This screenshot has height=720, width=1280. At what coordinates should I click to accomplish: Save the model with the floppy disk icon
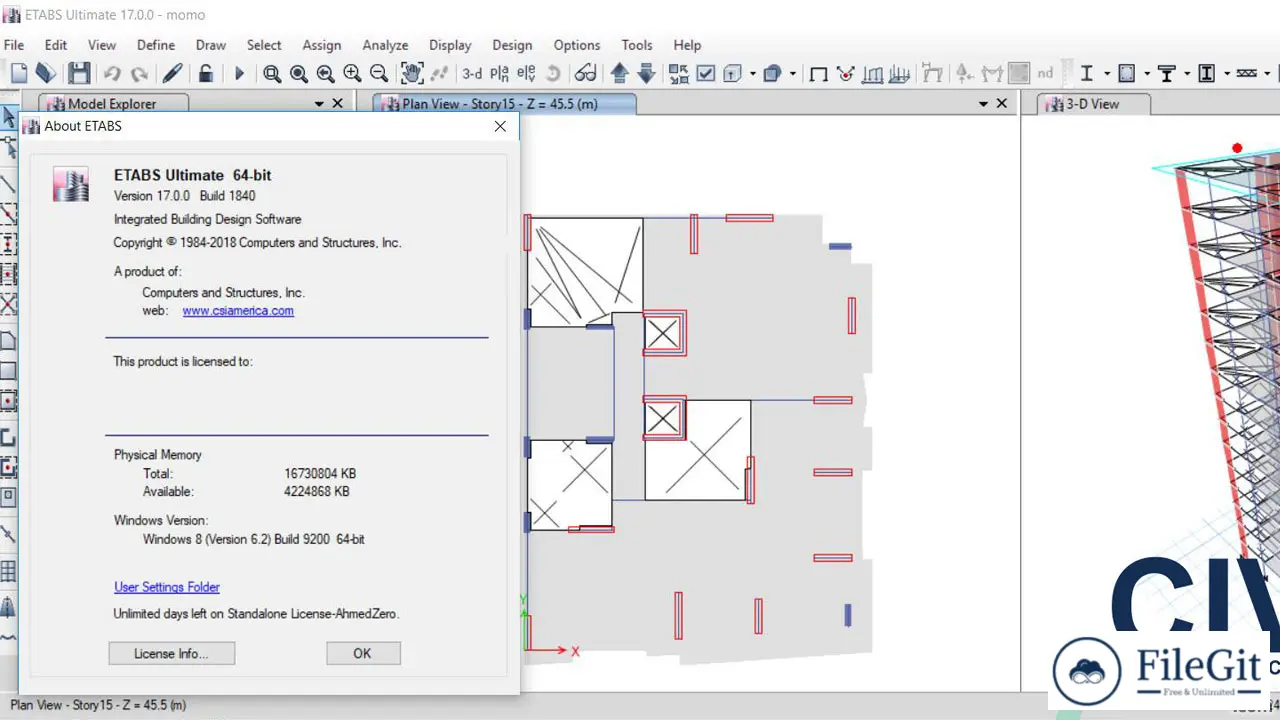point(79,73)
